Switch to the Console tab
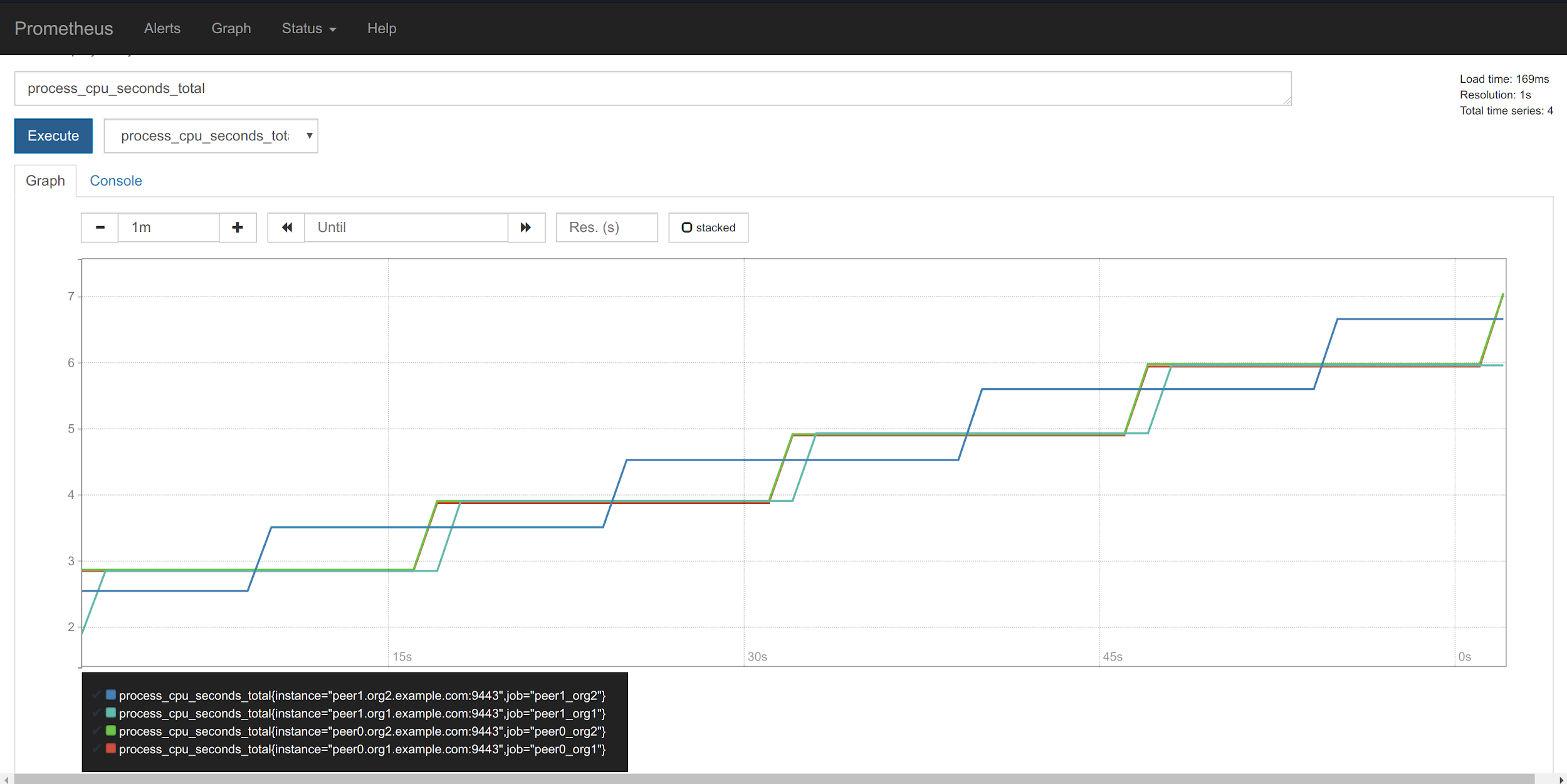The width and height of the screenshot is (1567, 784). click(116, 181)
